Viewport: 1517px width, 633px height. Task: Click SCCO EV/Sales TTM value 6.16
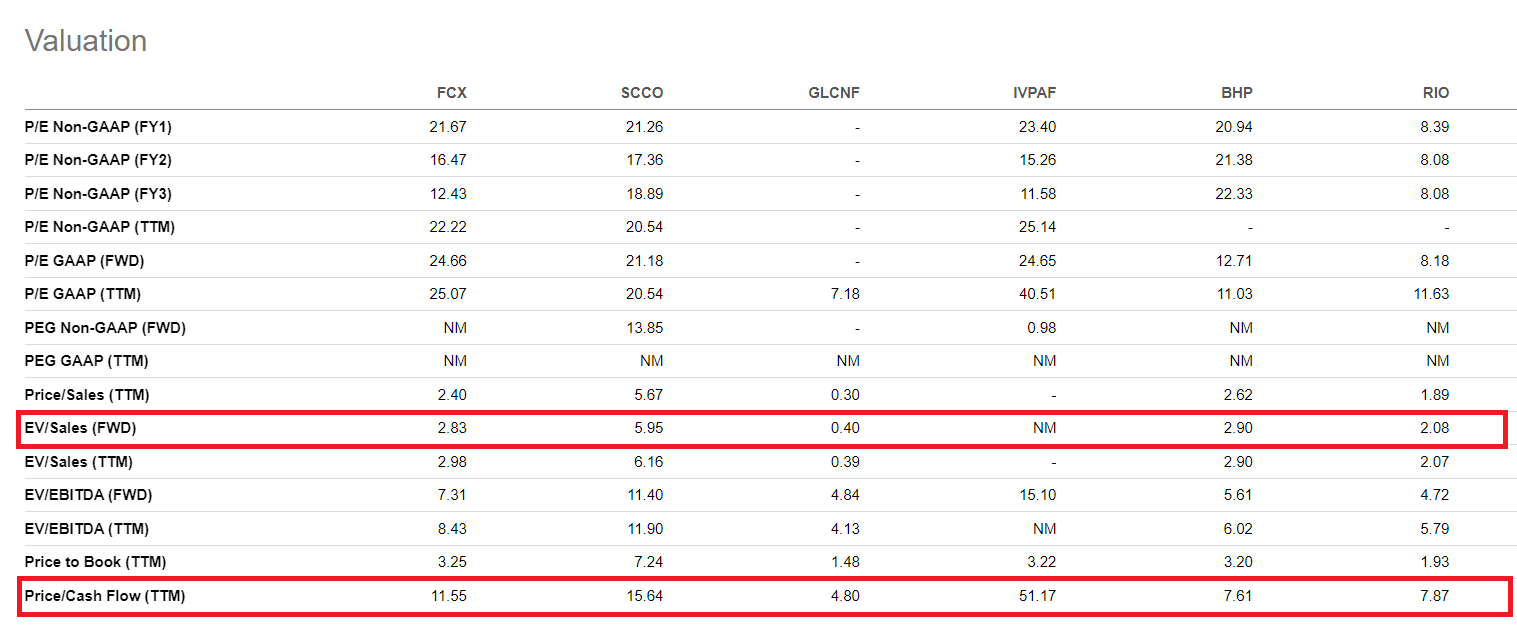click(648, 462)
